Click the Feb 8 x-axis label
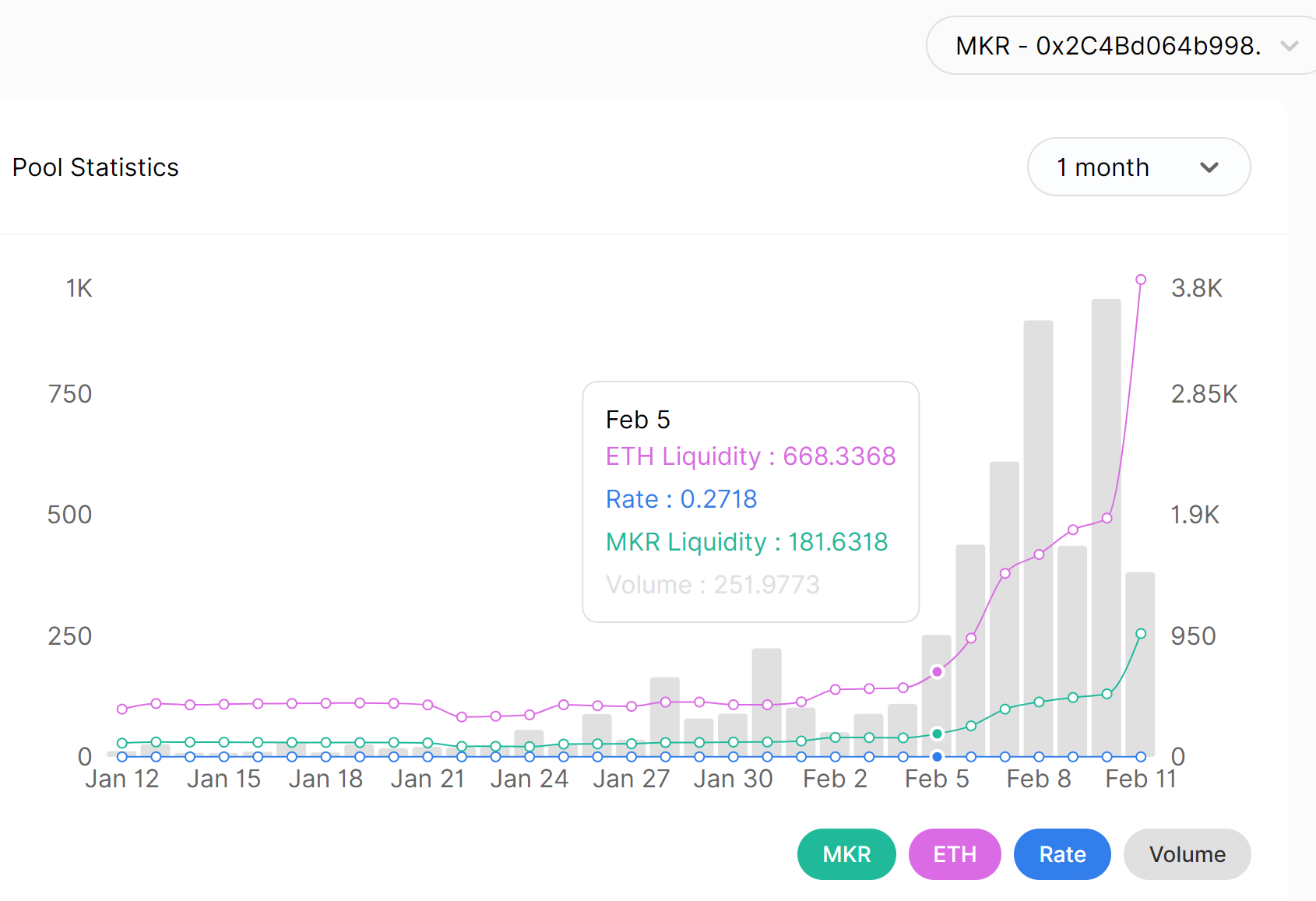The height and width of the screenshot is (901, 1316). (1039, 779)
